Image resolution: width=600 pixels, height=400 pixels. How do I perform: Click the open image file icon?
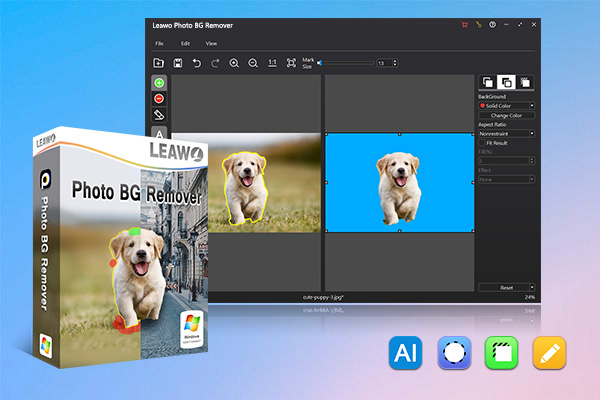[158, 63]
